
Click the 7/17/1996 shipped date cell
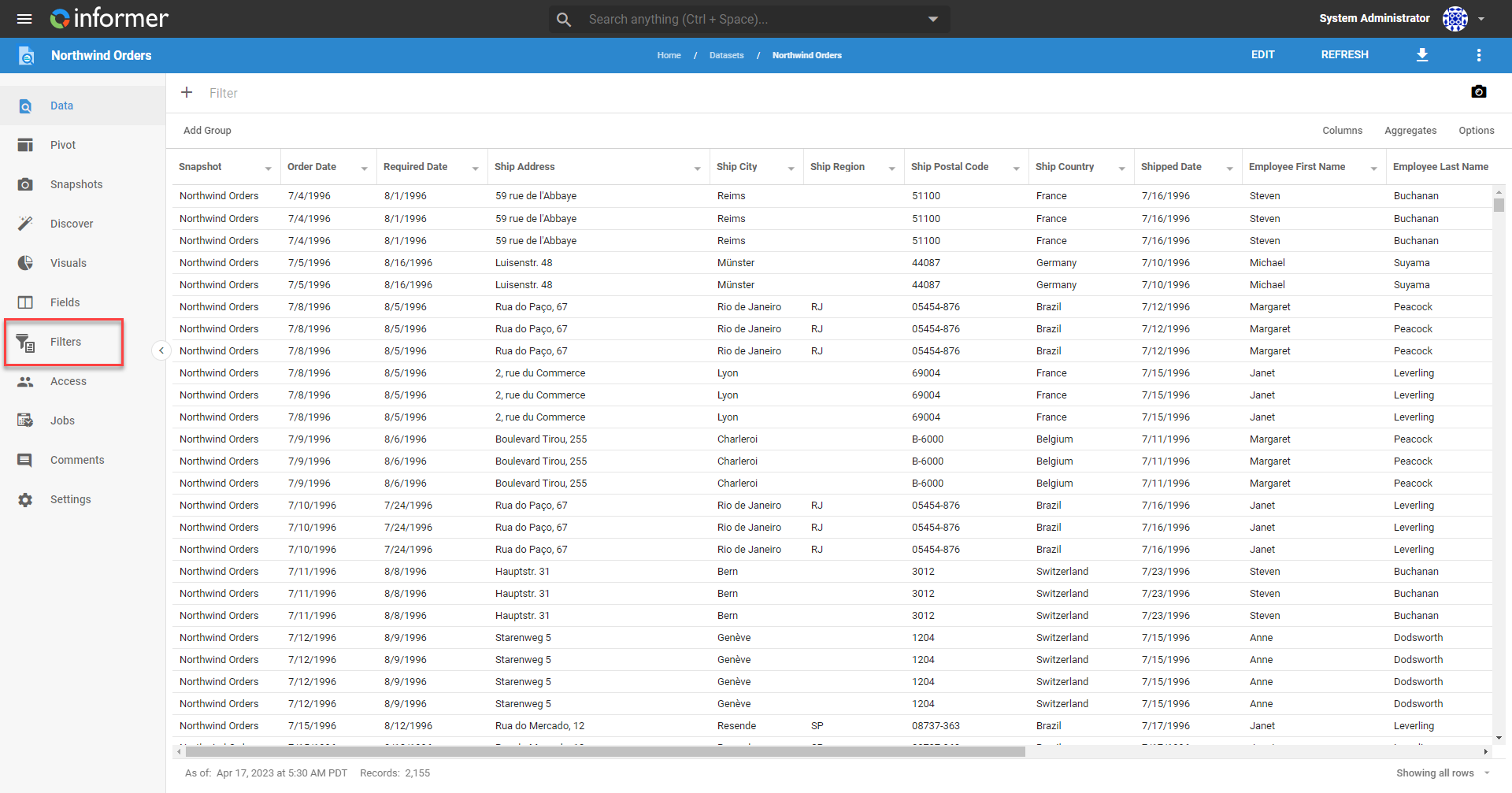pyautogui.click(x=1165, y=726)
